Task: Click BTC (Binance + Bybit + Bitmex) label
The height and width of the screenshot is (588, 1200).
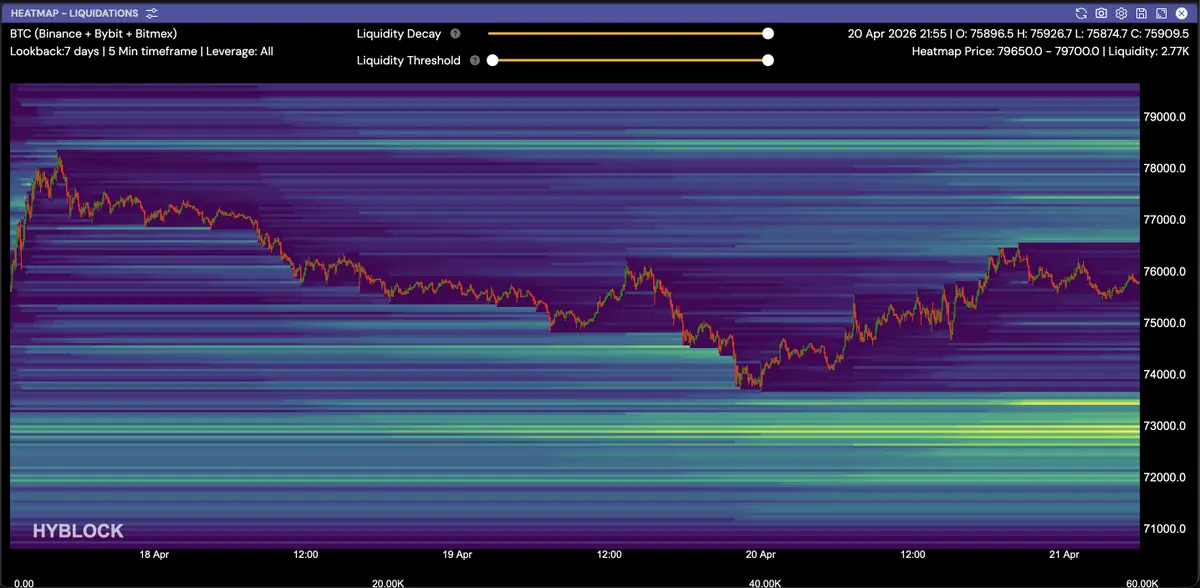Action: [93, 33]
